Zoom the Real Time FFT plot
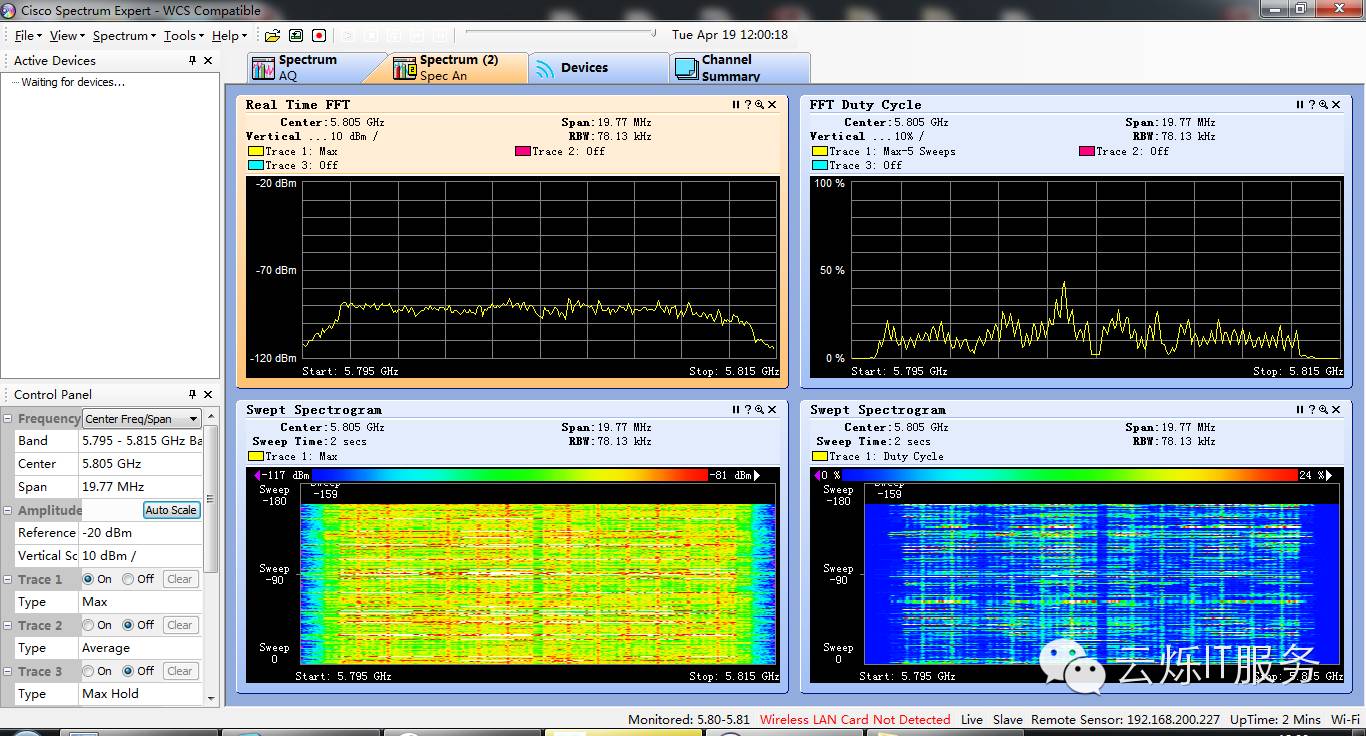The image size is (1366, 736). click(x=760, y=105)
